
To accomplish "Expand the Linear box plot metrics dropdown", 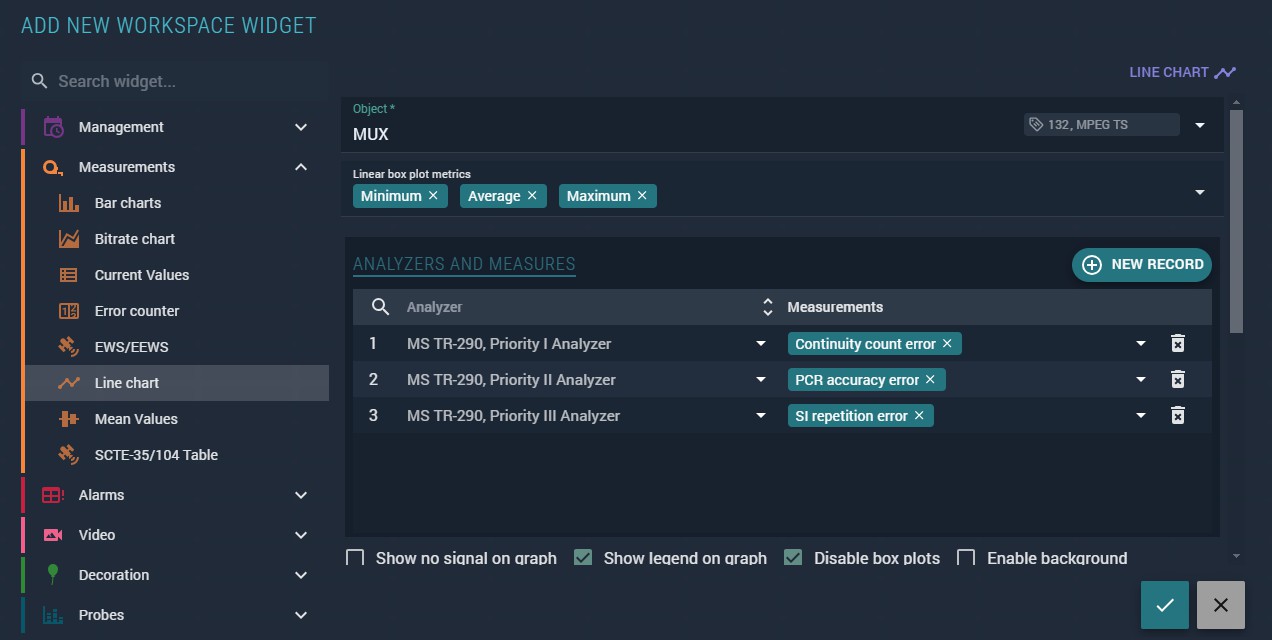I will pos(1200,193).
